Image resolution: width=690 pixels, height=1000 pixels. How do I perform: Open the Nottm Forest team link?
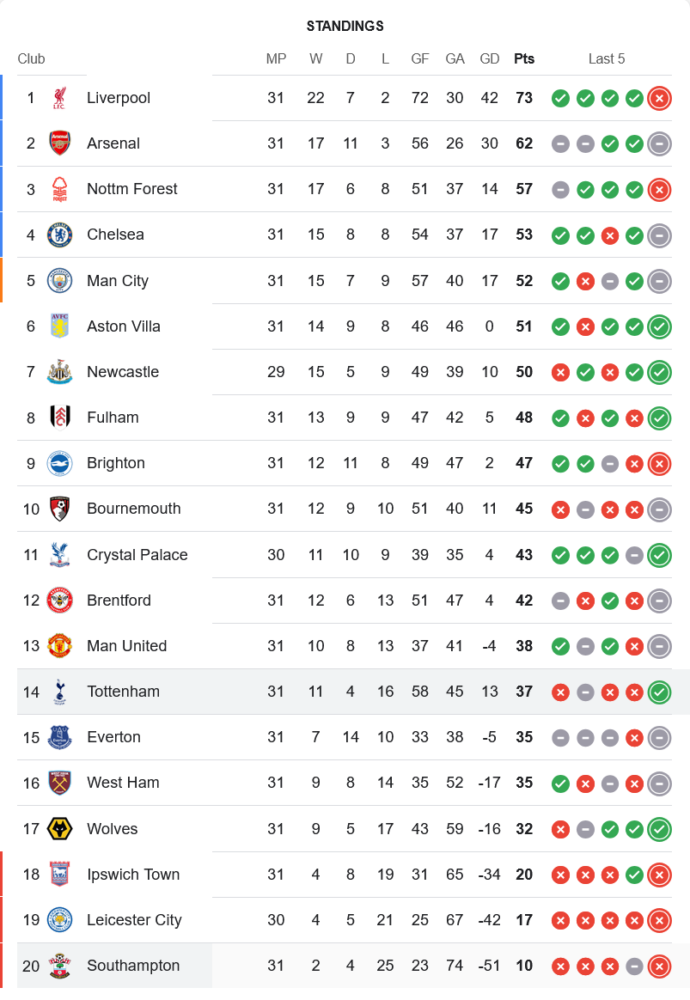(132, 189)
